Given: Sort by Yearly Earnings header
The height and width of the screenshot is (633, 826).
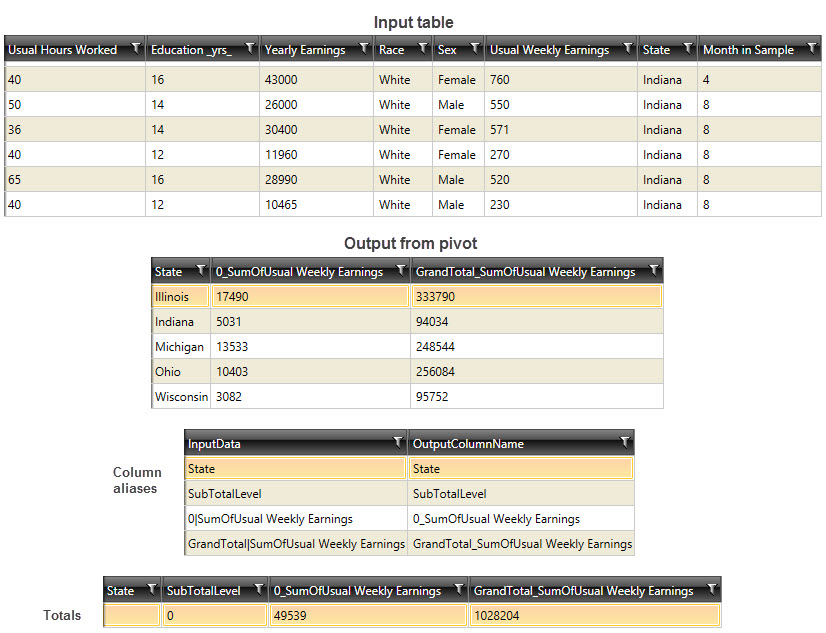Looking at the screenshot, I should [305, 50].
